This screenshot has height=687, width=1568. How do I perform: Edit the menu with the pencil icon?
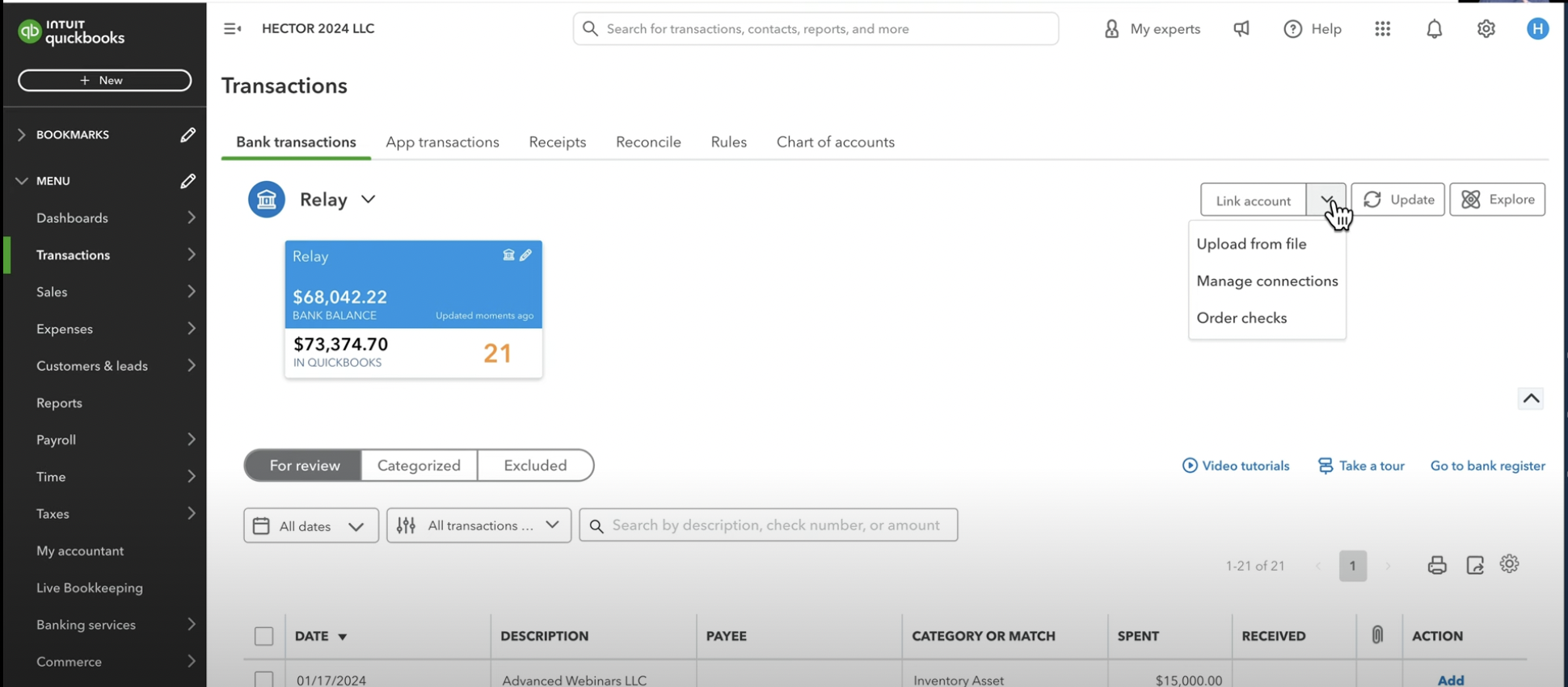[x=188, y=181]
